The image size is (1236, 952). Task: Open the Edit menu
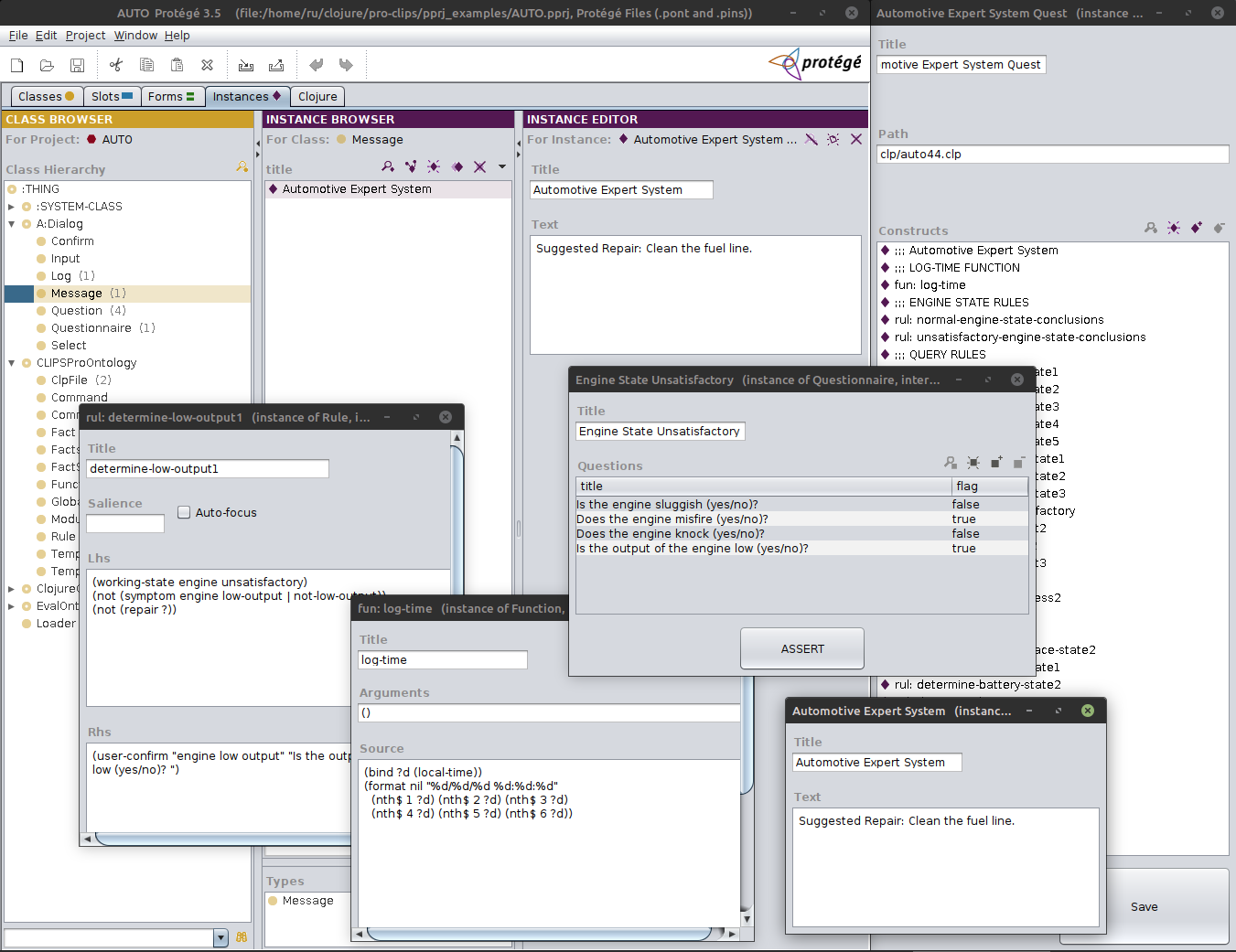47,36
